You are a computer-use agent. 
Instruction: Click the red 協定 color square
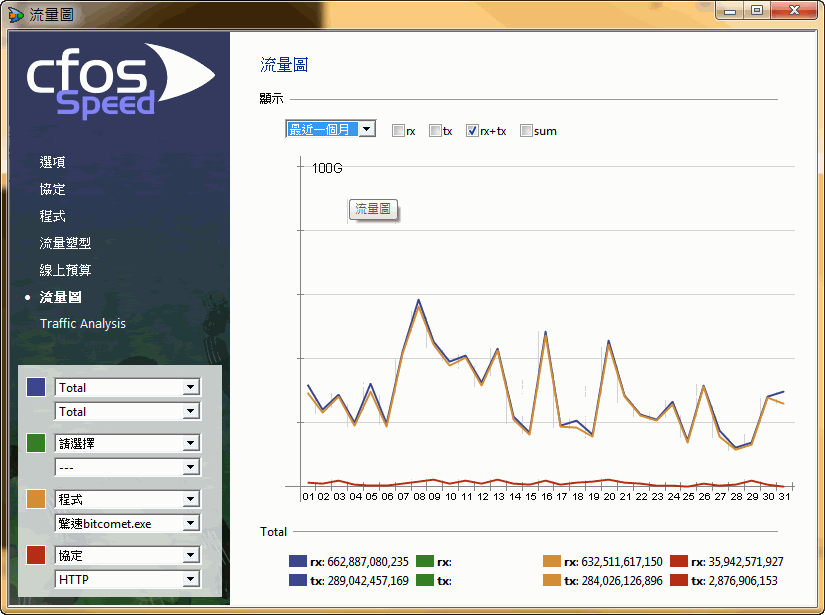click(36, 555)
